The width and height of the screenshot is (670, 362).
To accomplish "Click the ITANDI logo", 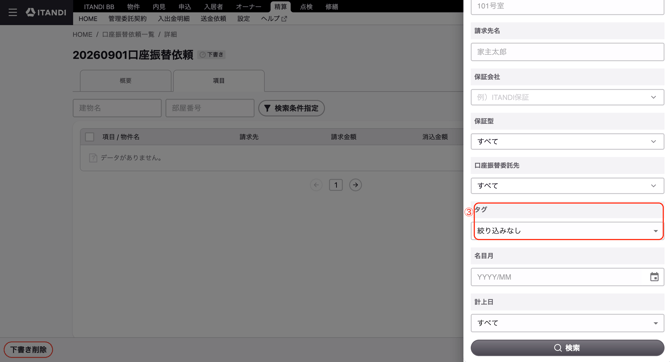I will coord(46,12).
